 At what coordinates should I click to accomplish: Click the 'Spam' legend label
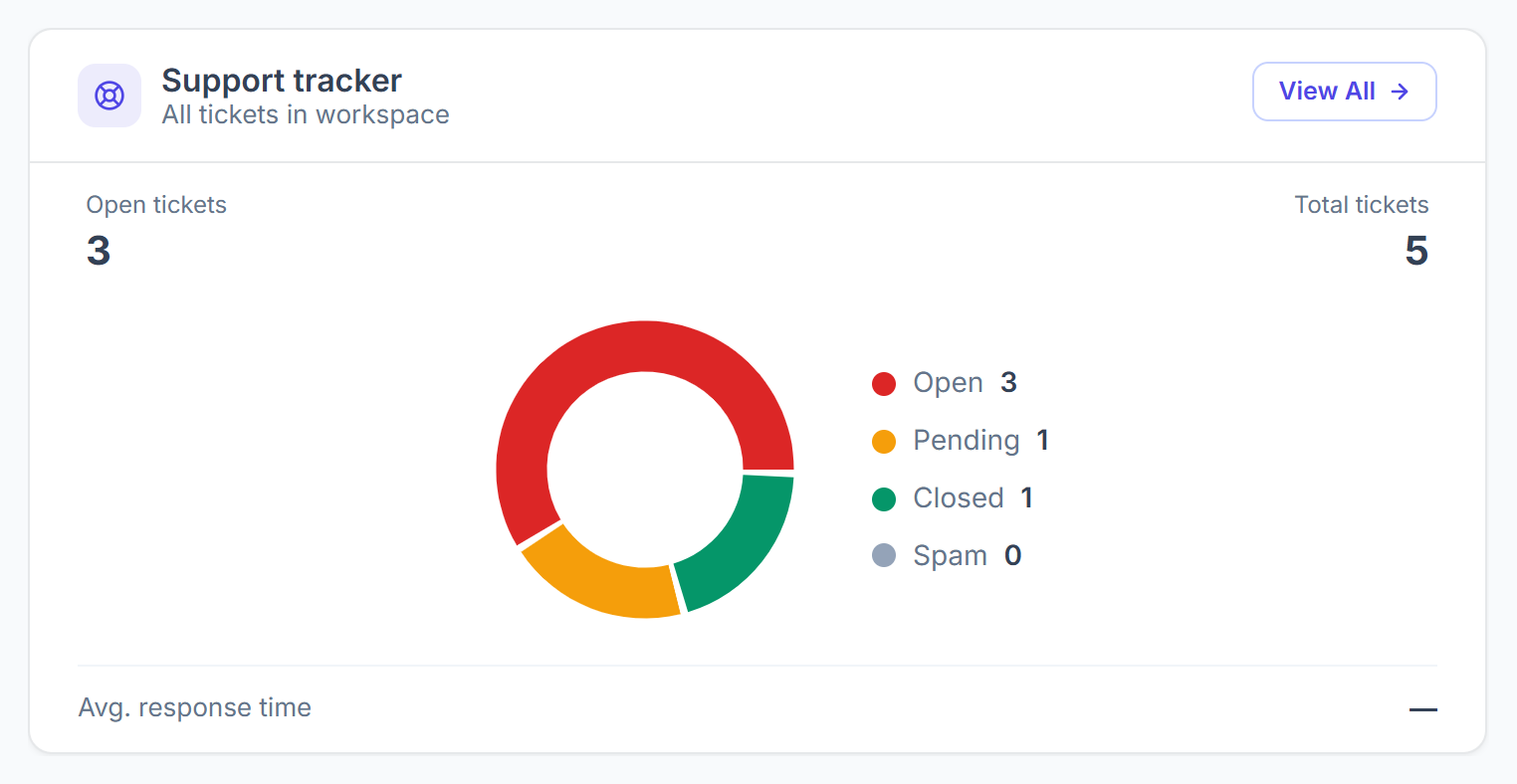pos(950,556)
